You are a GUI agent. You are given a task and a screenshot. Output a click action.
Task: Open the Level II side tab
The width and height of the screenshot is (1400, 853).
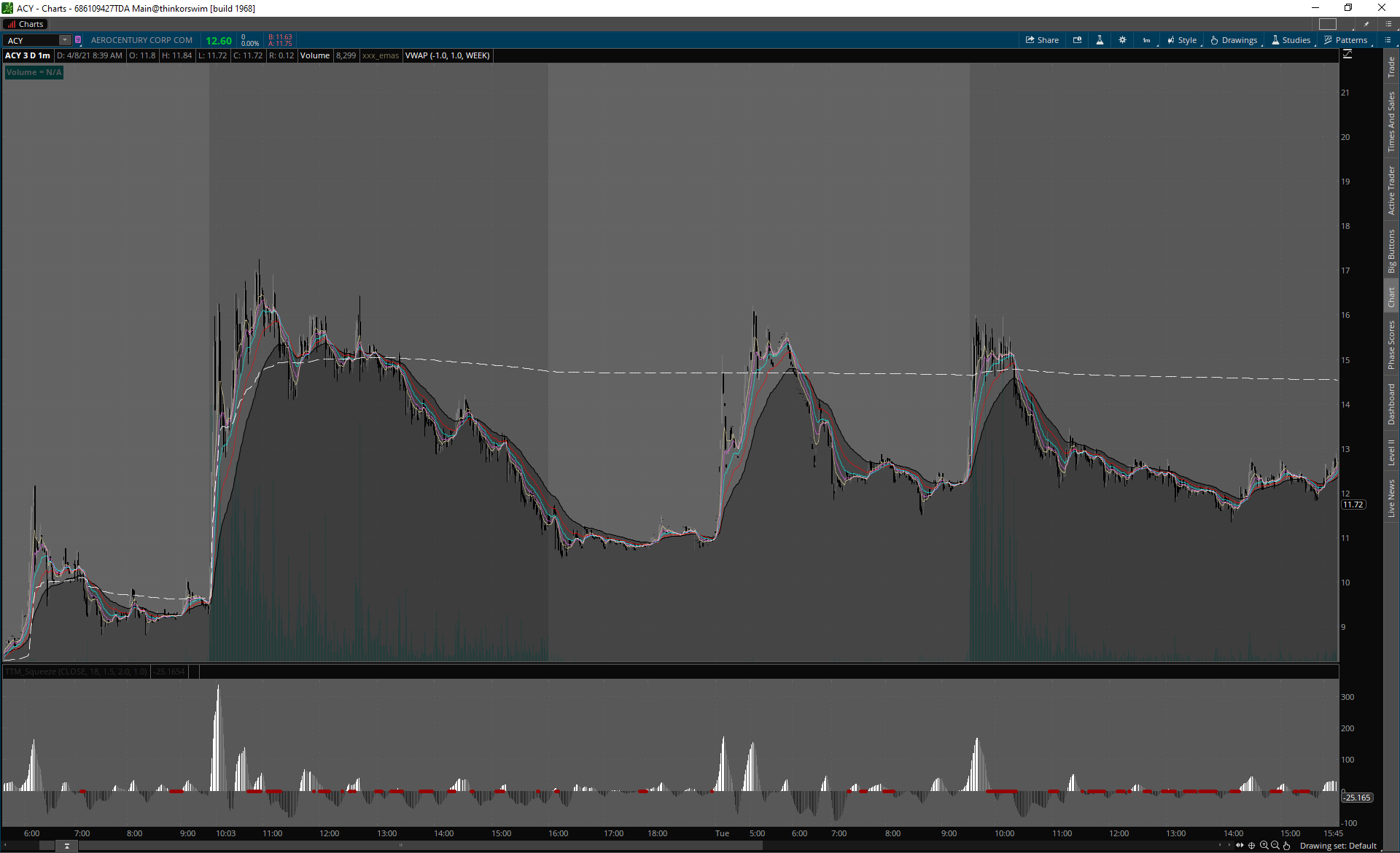point(1391,452)
